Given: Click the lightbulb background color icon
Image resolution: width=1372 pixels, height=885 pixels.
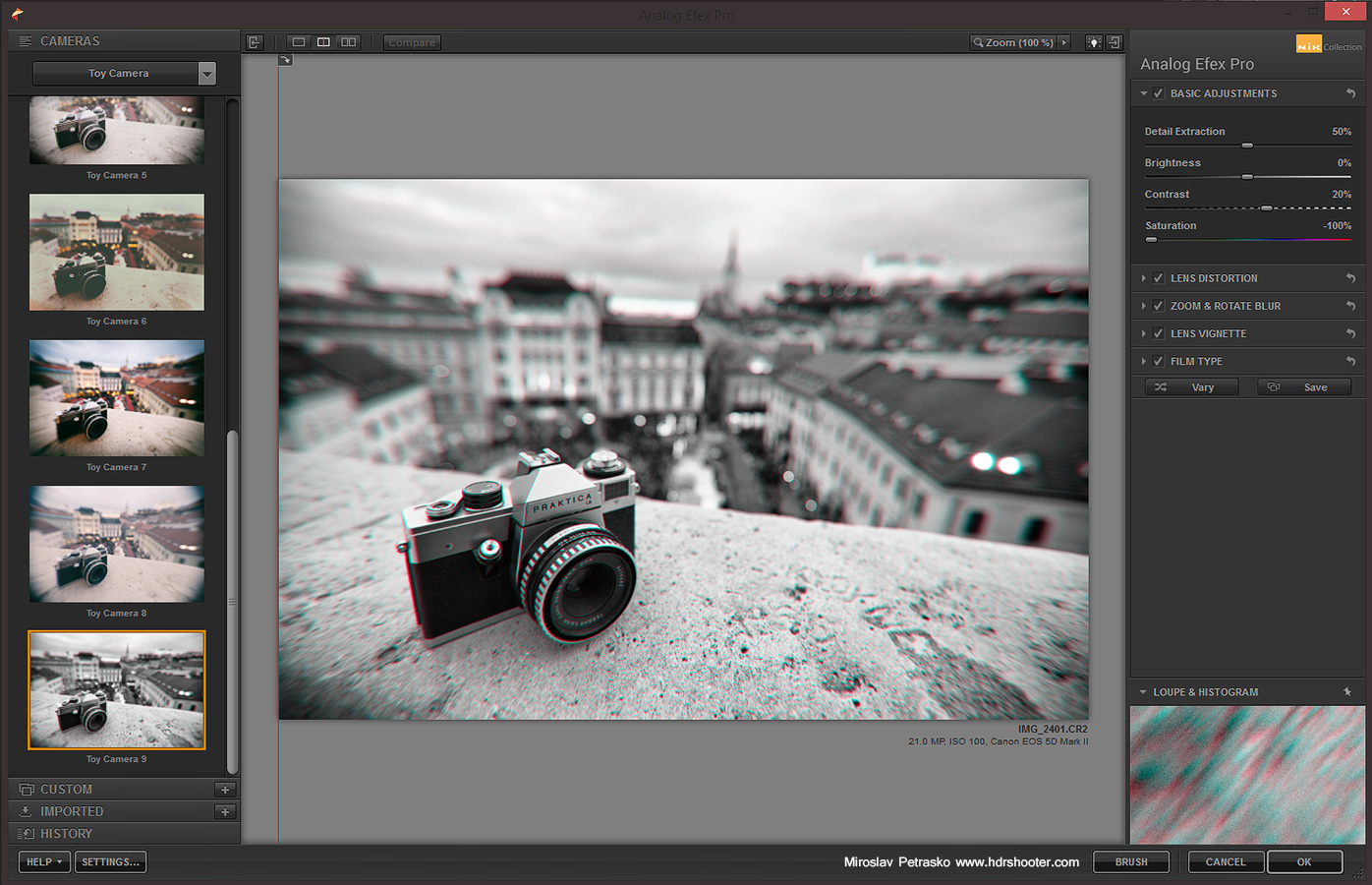Looking at the screenshot, I should (x=1093, y=42).
